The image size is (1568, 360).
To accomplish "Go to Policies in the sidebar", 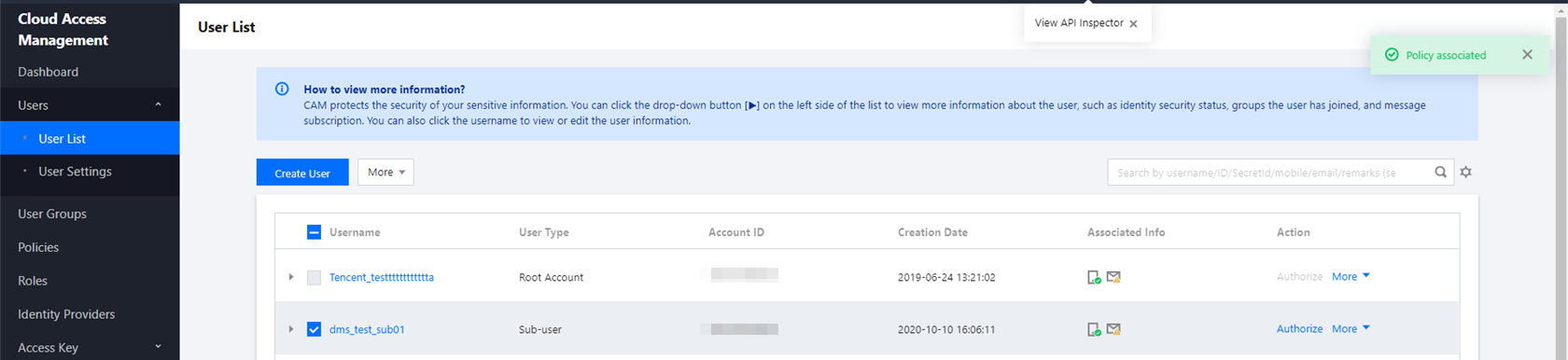I will pos(38,247).
